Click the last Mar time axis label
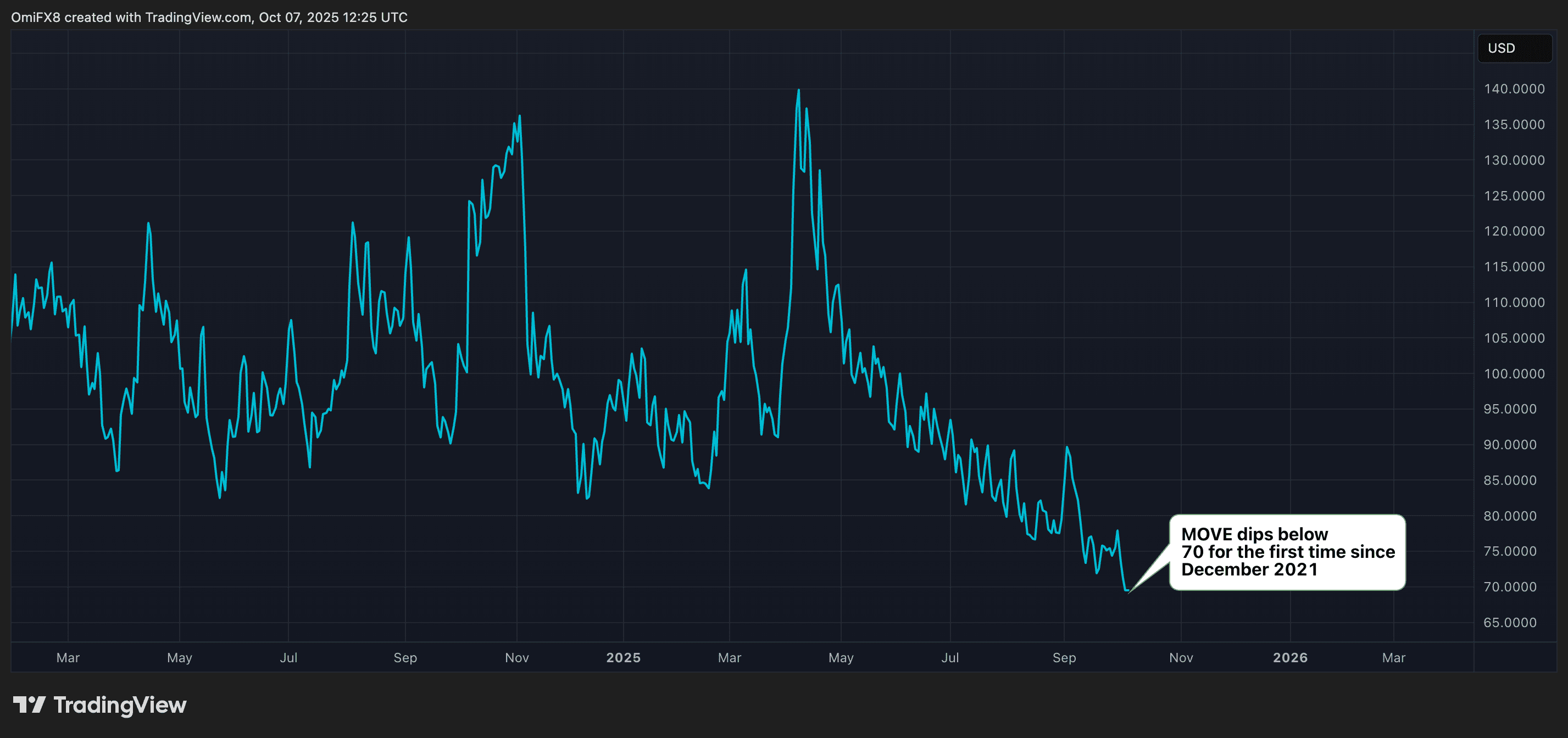 1393,658
